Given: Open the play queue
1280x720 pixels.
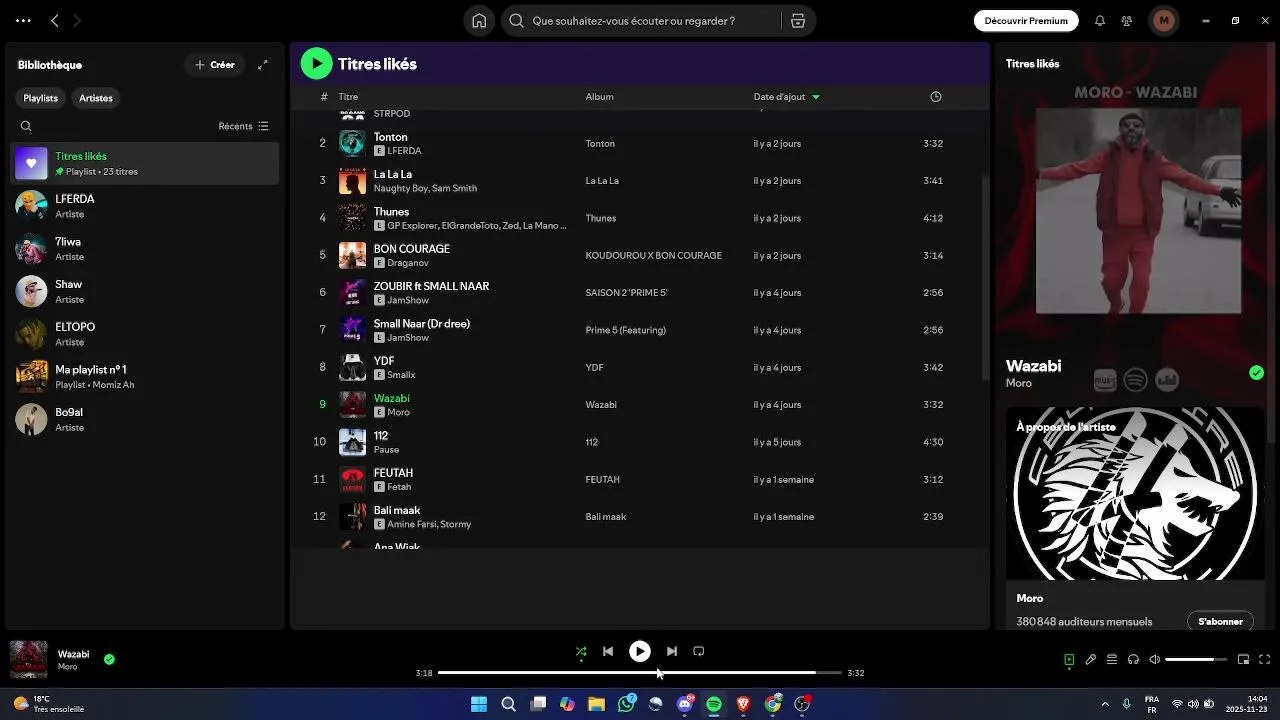Looking at the screenshot, I should pyautogui.click(x=1112, y=659).
